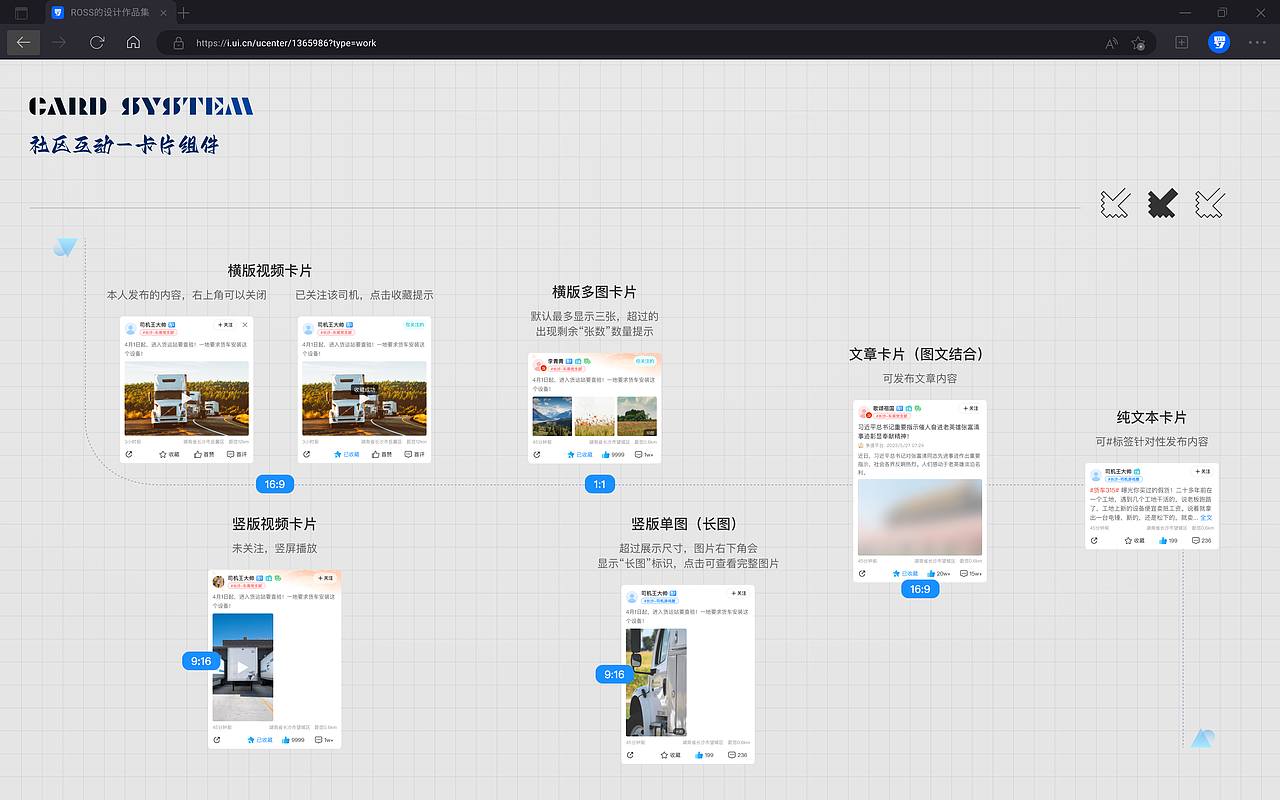Click the 9:16 marker beside the 竖版视频卡片 card
Screen dimensions: 1280x800
(x=201, y=661)
